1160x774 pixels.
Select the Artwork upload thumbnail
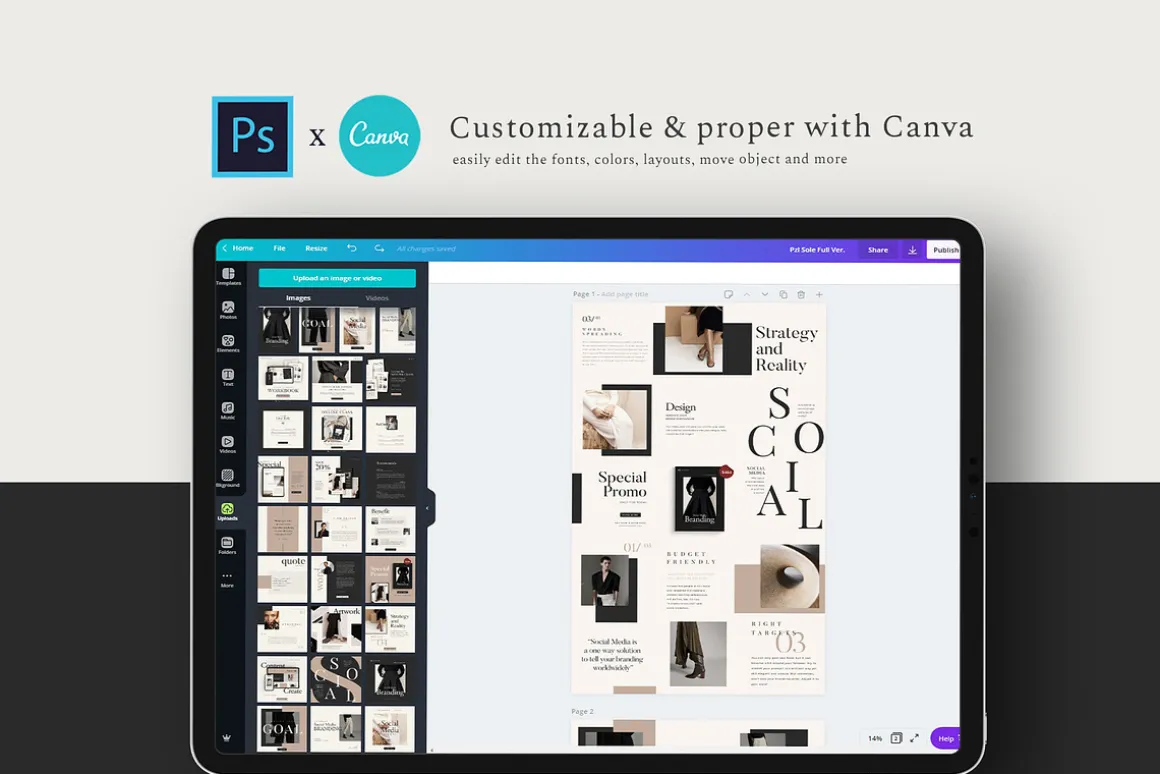pos(337,629)
